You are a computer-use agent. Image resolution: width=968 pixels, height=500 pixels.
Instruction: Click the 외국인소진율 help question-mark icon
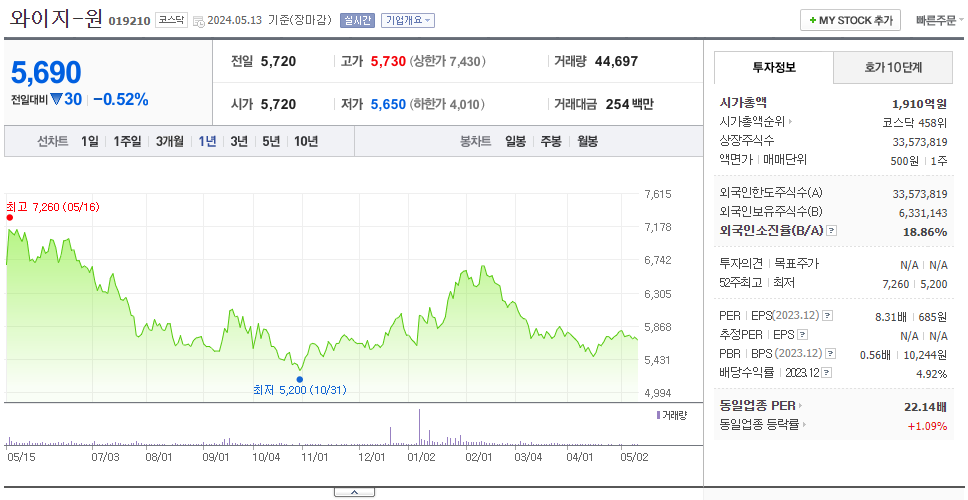[x=832, y=231]
